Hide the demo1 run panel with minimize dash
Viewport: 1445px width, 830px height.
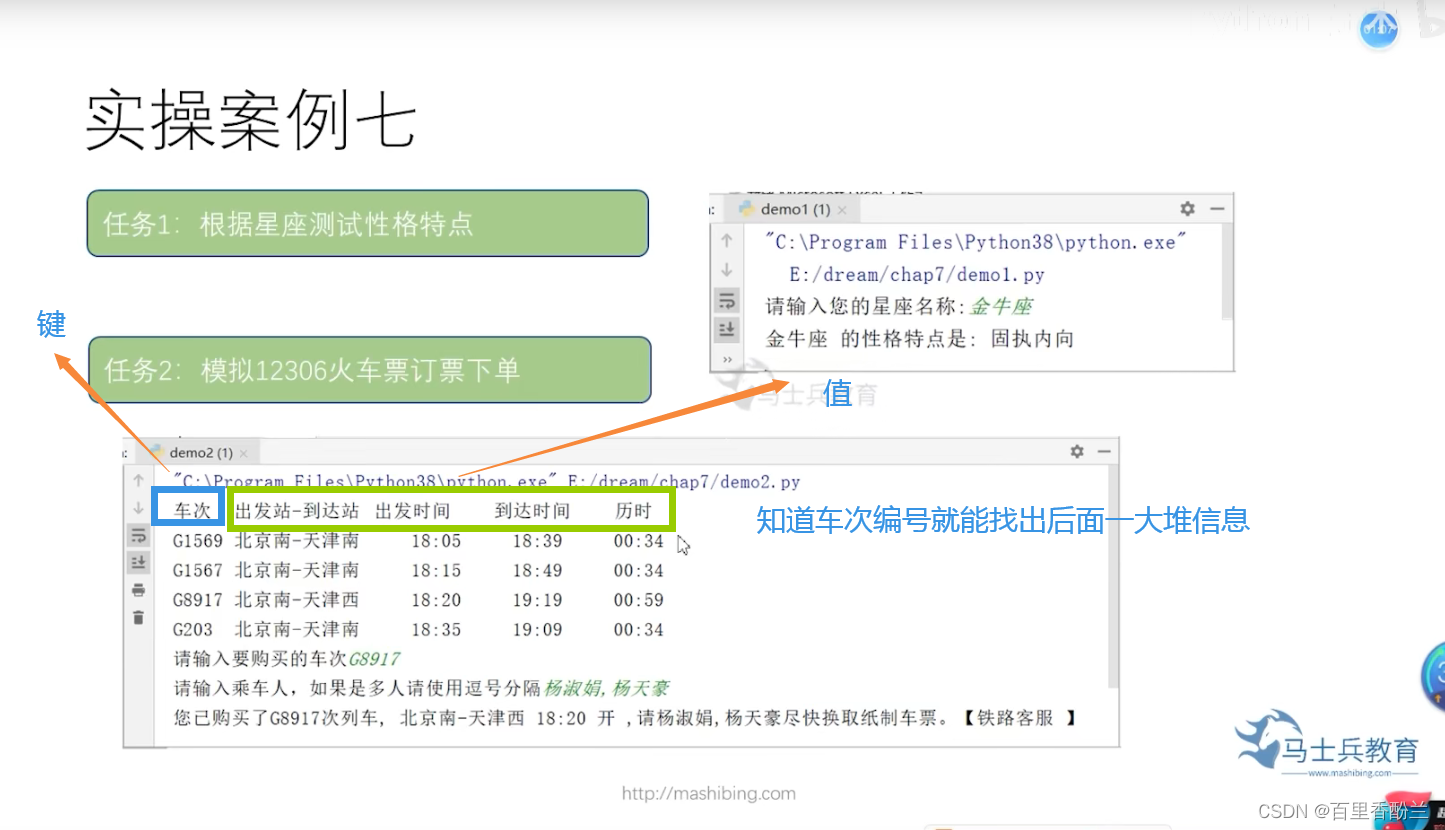pyautogui.click(x=1217, y=209)
